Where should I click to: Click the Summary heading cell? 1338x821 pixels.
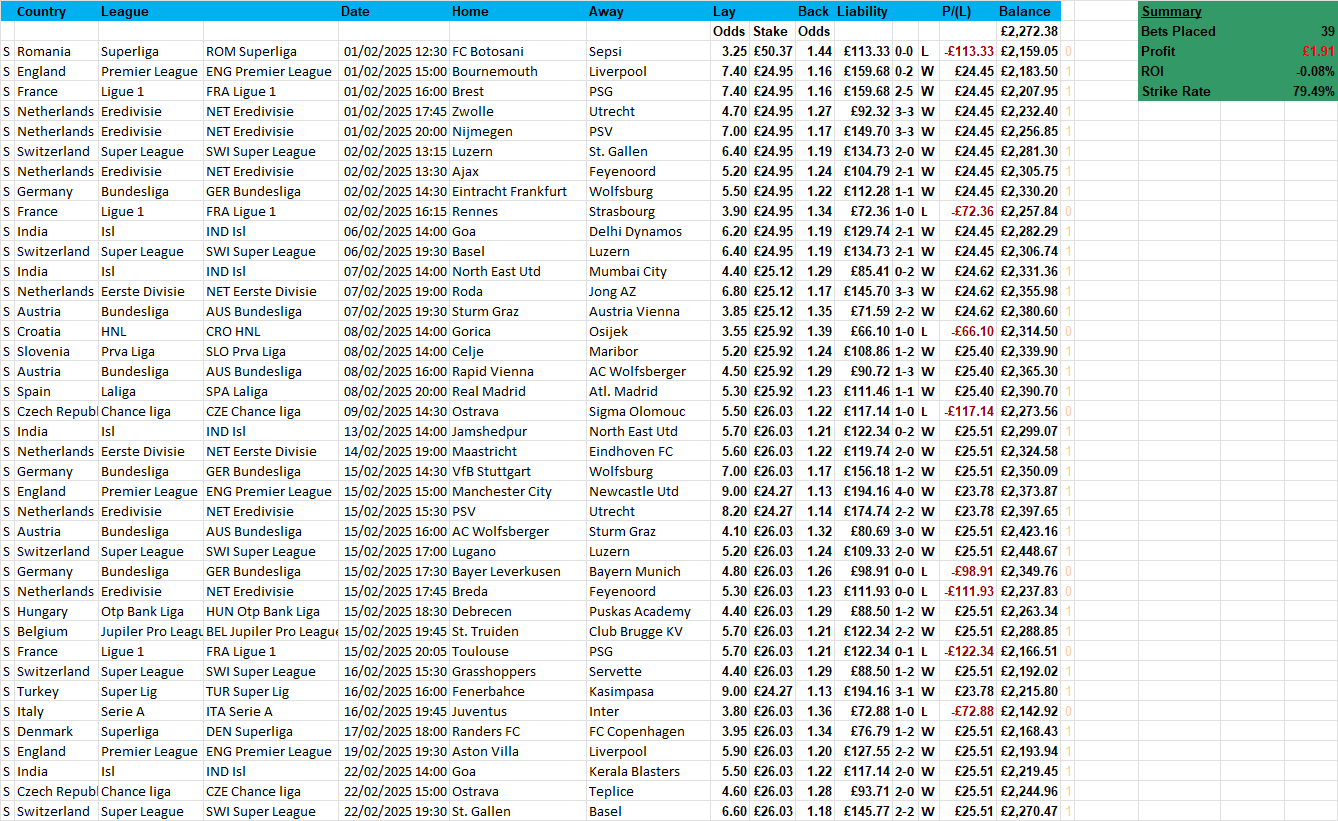click(x=1180, y=11)
